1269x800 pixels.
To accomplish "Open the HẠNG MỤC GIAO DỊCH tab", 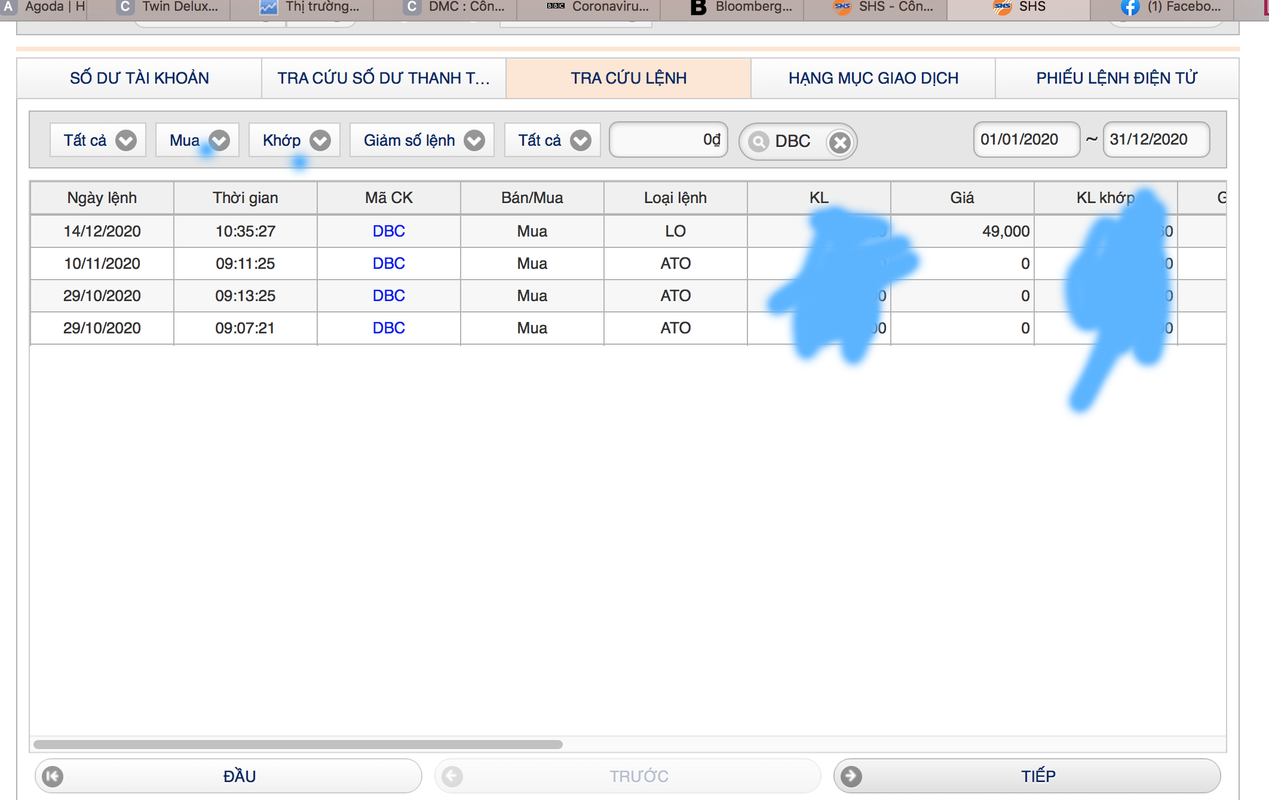I will [x=873, y=78].
